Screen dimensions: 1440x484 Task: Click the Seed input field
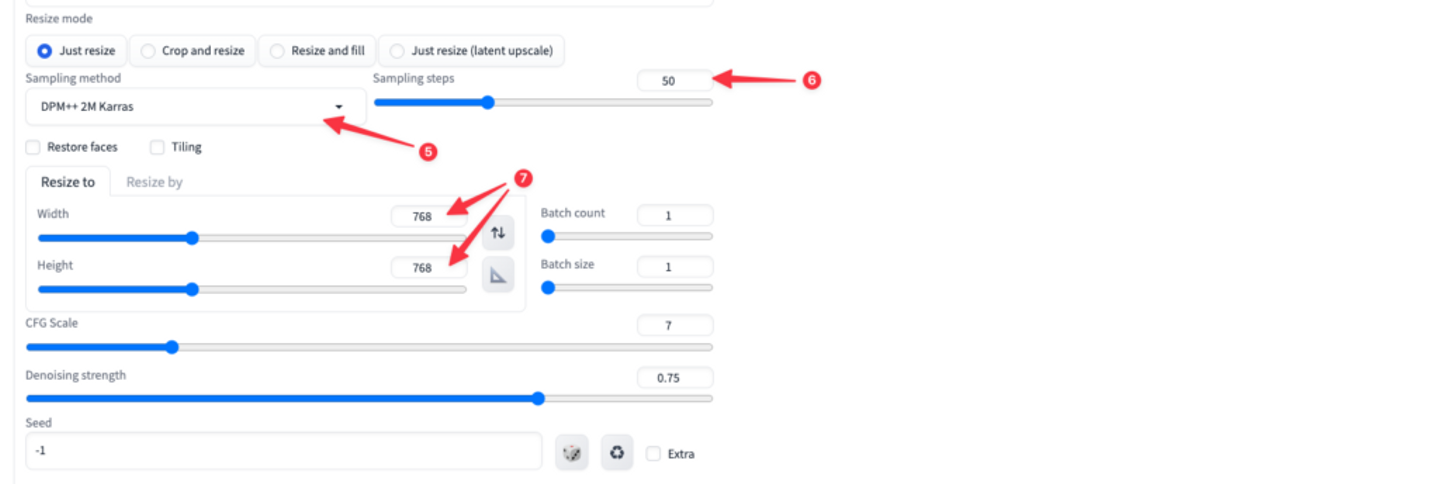coord(283,451)
